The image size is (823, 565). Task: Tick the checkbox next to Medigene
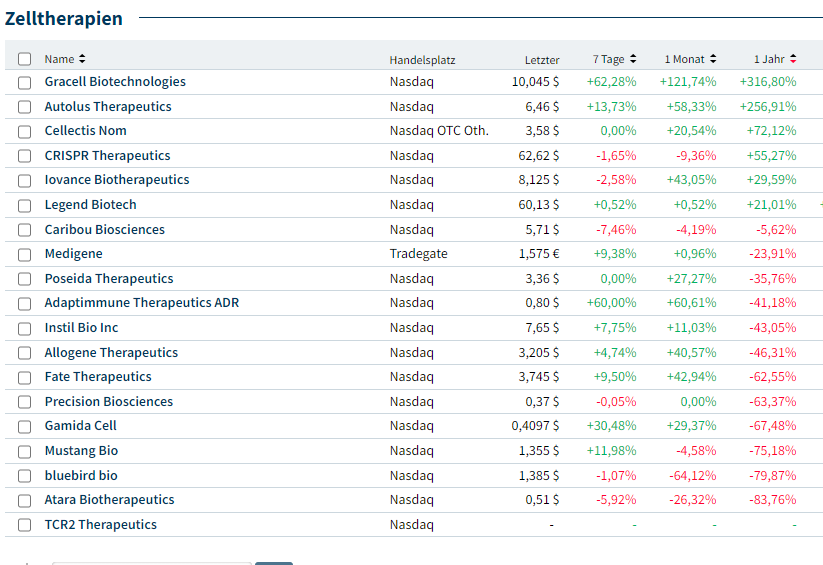point(25,254)
